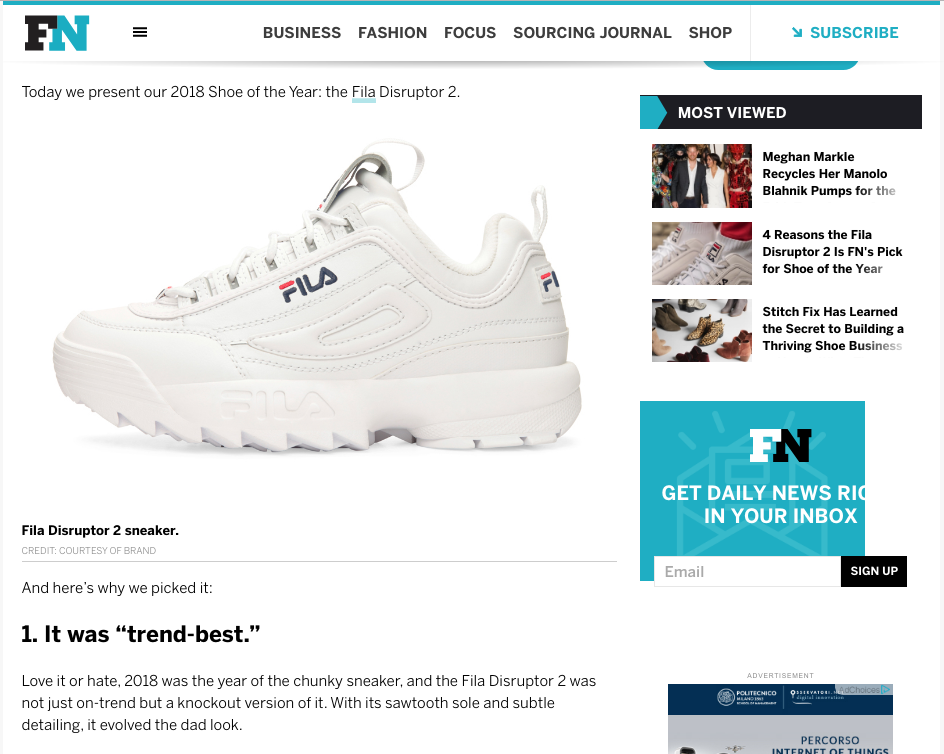Click the Email input field
This screenshot has height=754, width=944.
(x=747, y=572)
